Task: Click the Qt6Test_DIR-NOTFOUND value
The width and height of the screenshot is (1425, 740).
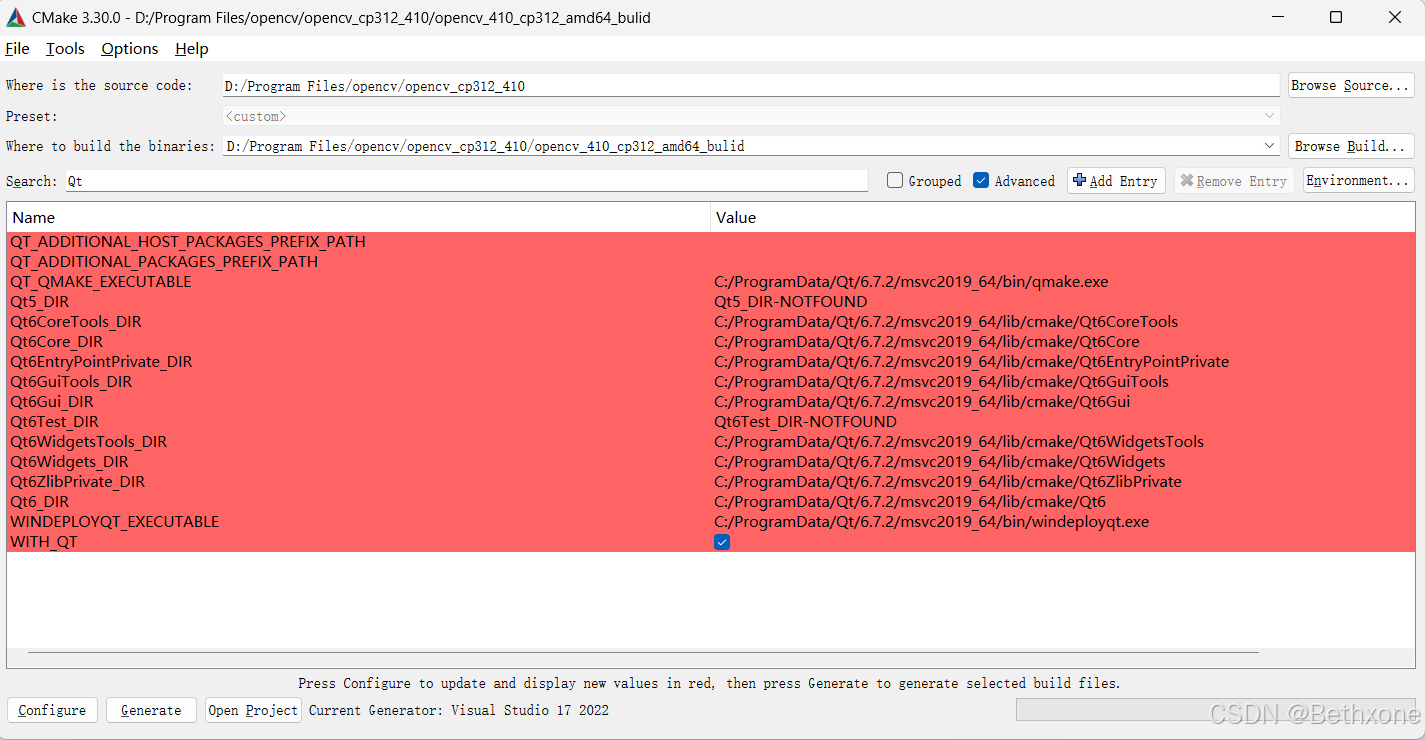Action: [x=805, y=422]
